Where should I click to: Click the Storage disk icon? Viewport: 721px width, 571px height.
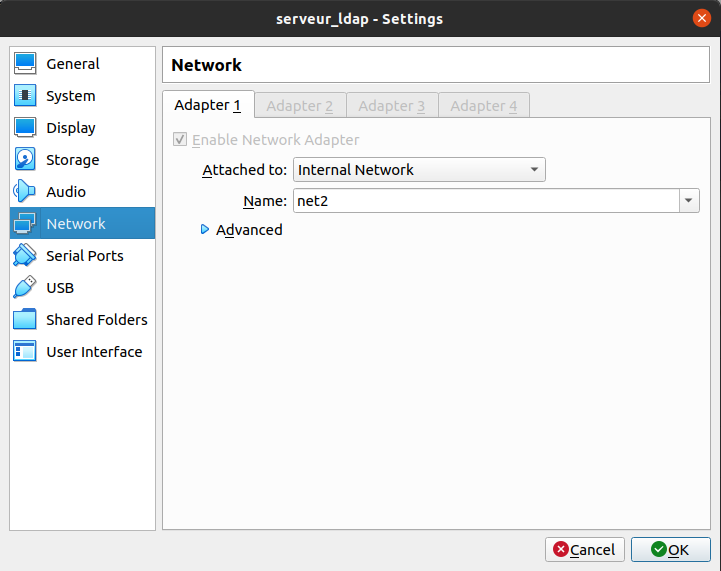point(26,160)
